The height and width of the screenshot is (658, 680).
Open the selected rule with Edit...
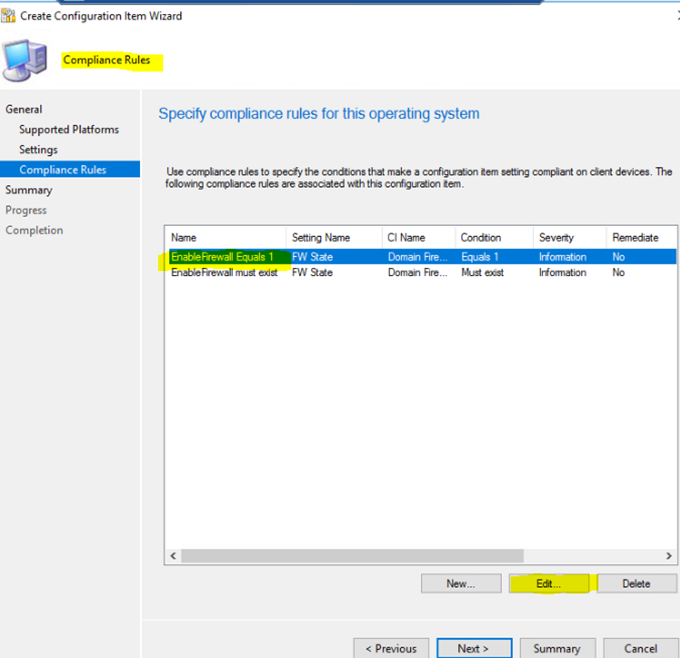549,583
